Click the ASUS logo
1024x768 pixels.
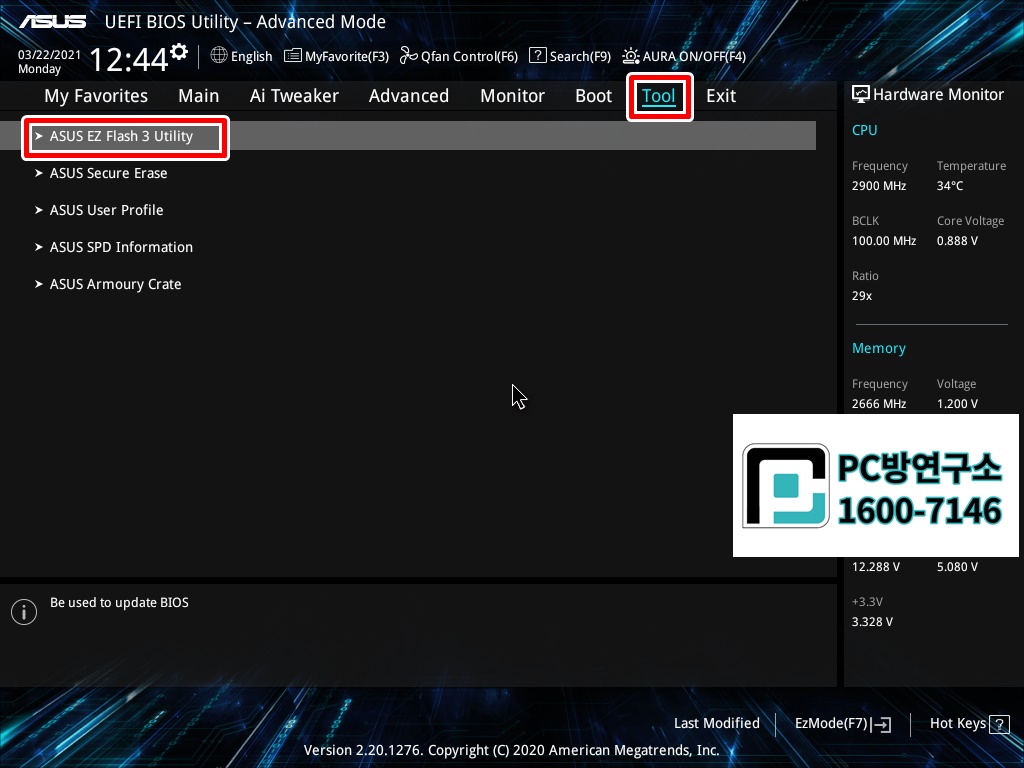coord(52,22)
